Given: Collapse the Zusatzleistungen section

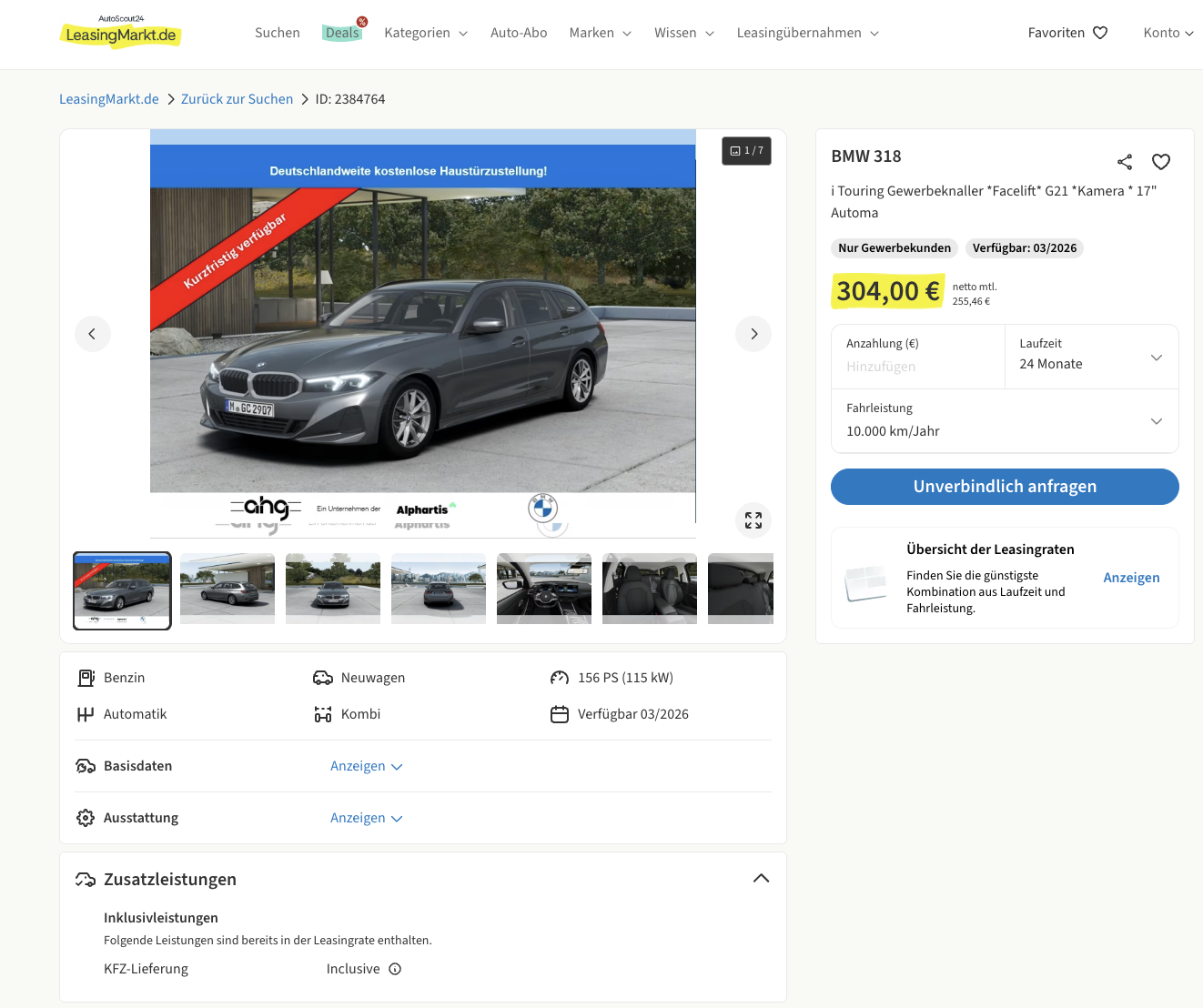Looking at the screenshot, I should [x=761, y=879].
